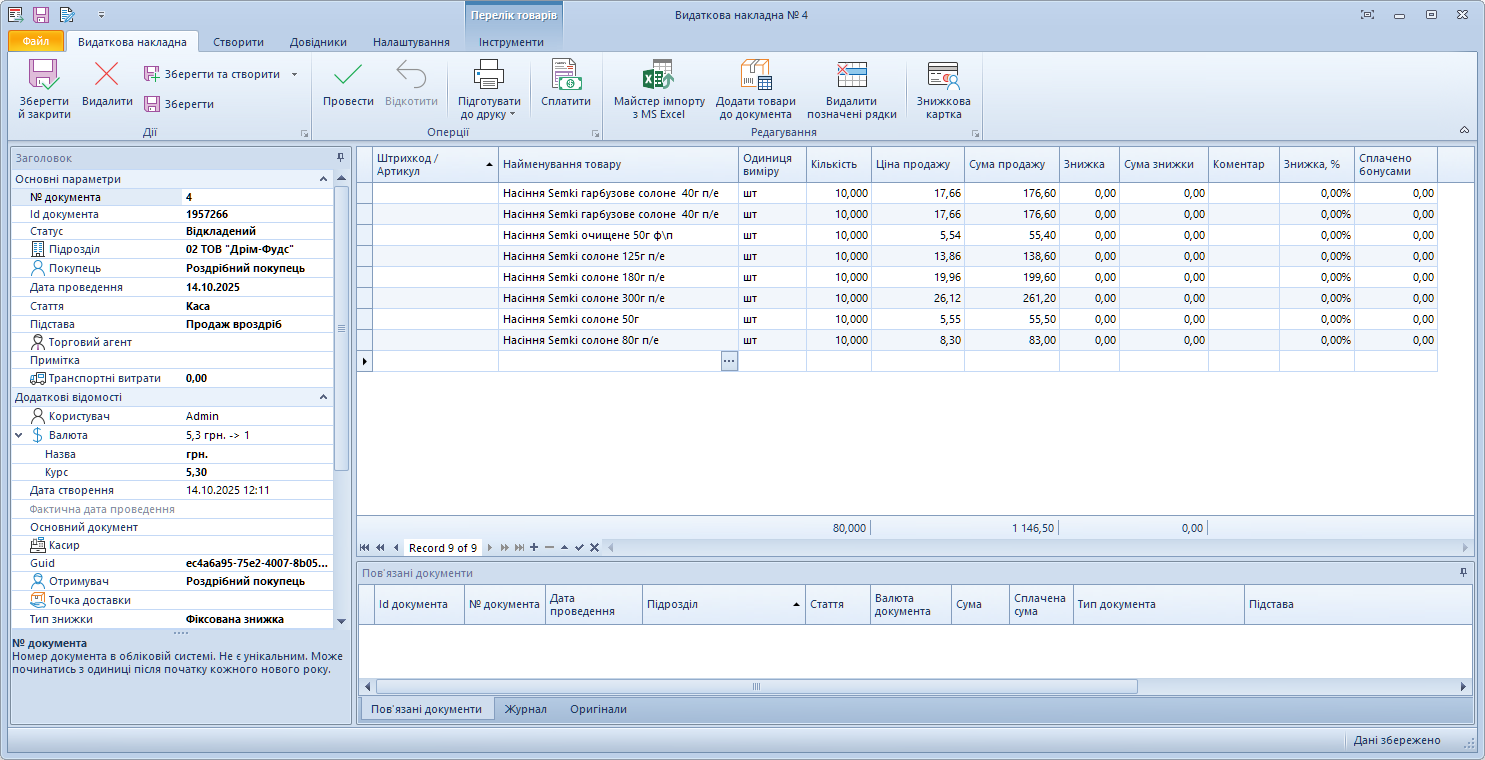
Task: Click Додати товари до документа icon
Action: pos(755,76)
